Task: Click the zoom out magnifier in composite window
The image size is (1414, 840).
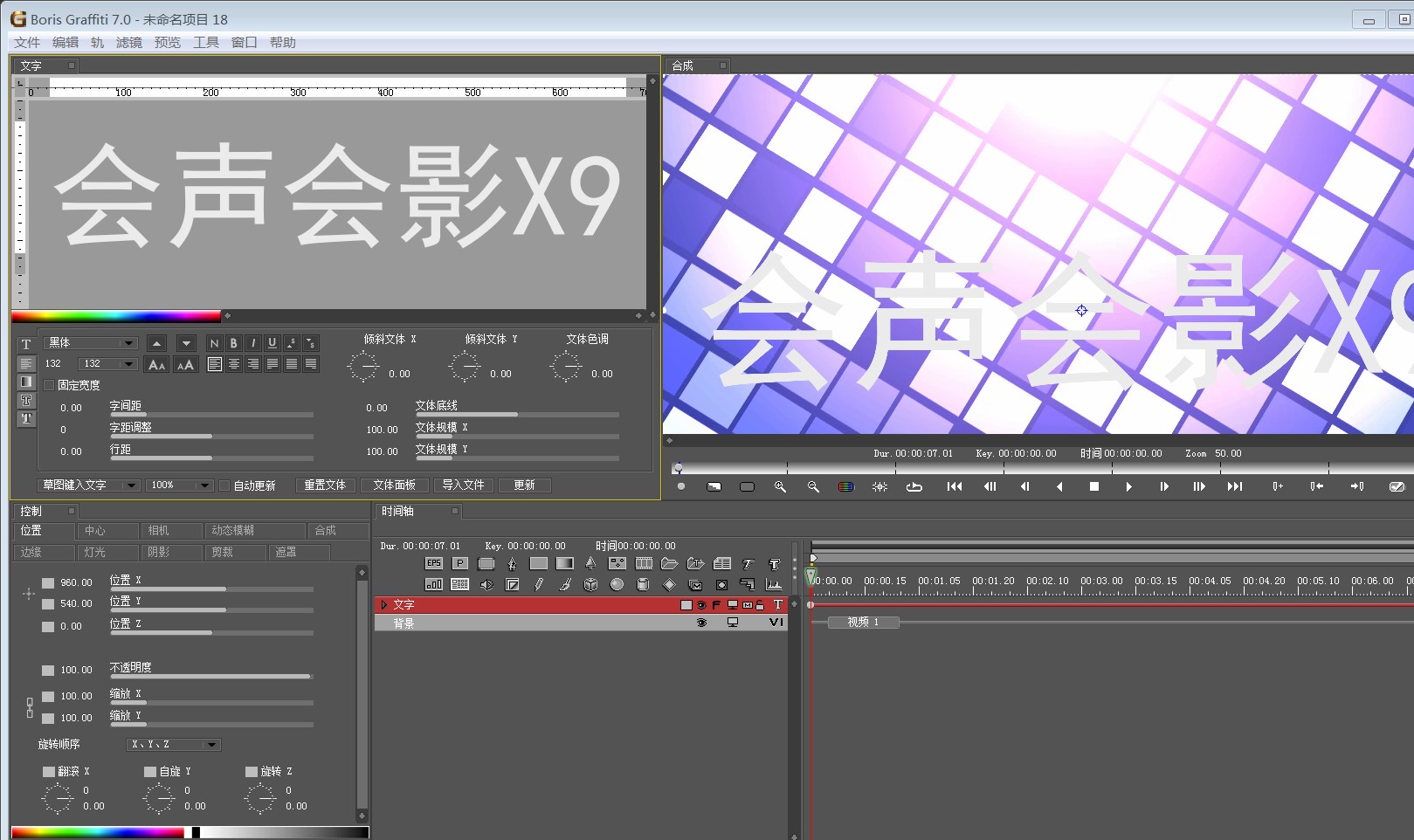Action: coord(813,486)
